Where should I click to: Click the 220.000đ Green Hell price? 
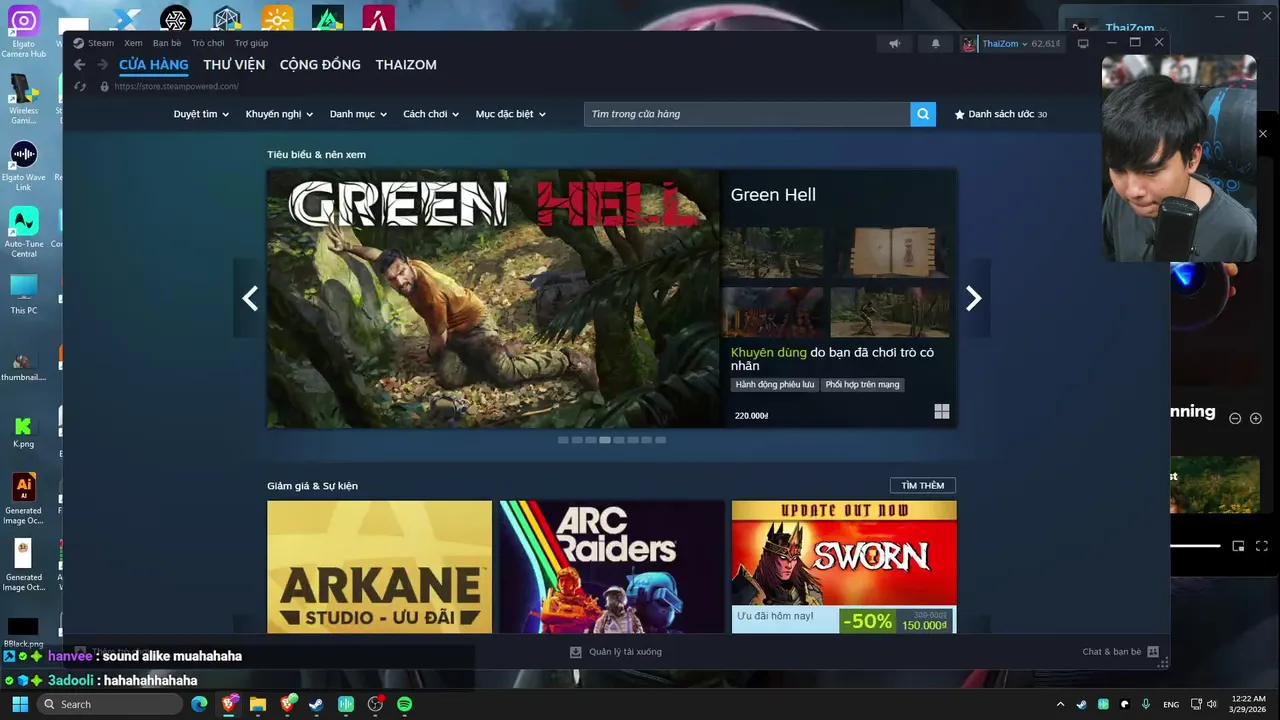[751, 416]
